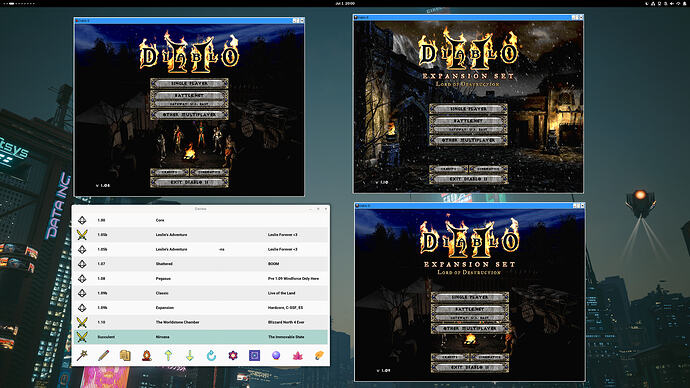Click the octahedron icon beside 1.09b Expansion

click(x=82, y=307)
